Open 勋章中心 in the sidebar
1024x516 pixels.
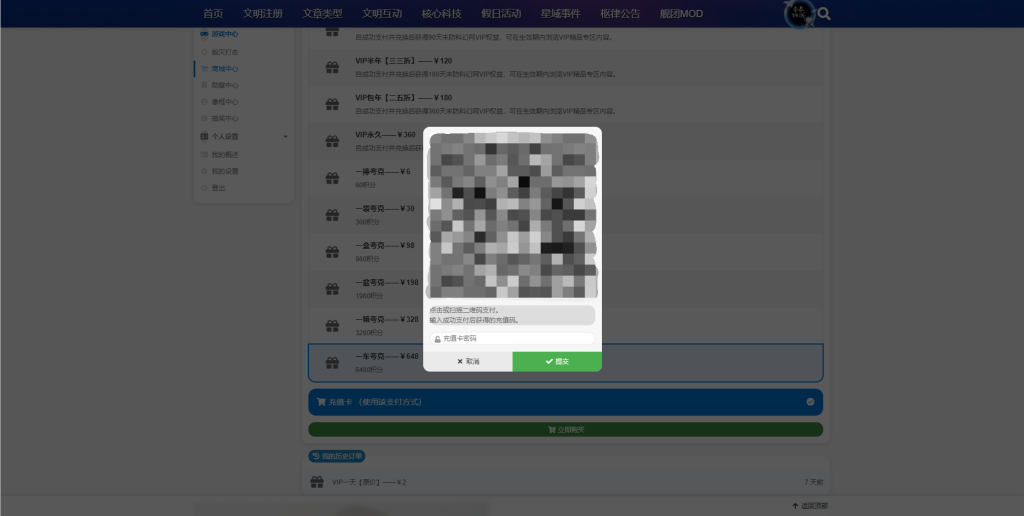(225, 85)
